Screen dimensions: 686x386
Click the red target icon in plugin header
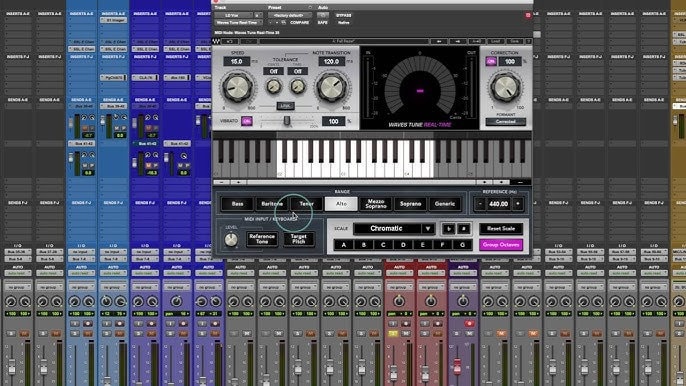click(528, 15)
